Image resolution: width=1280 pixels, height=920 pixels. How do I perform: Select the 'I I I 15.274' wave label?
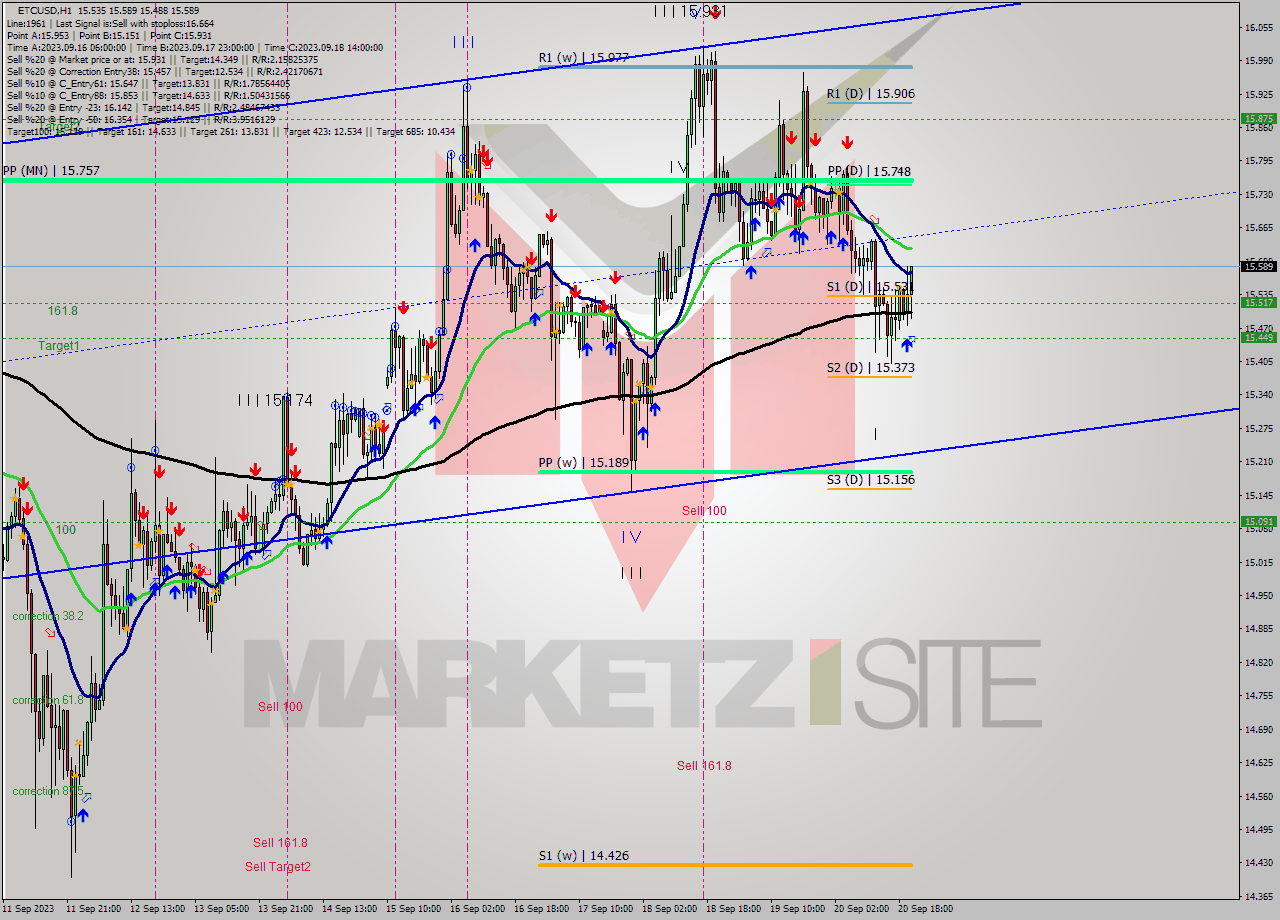(275, 400)
